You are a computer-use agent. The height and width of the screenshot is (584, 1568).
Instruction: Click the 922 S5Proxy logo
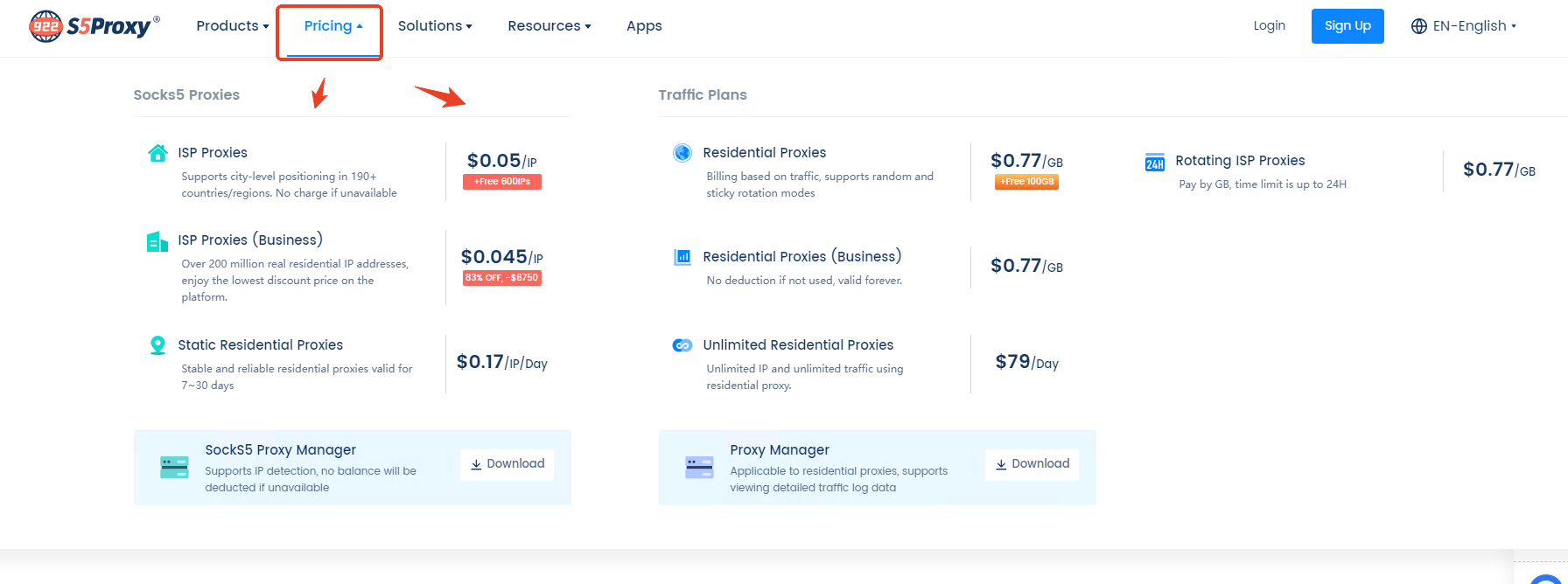(x=94, y=26)
